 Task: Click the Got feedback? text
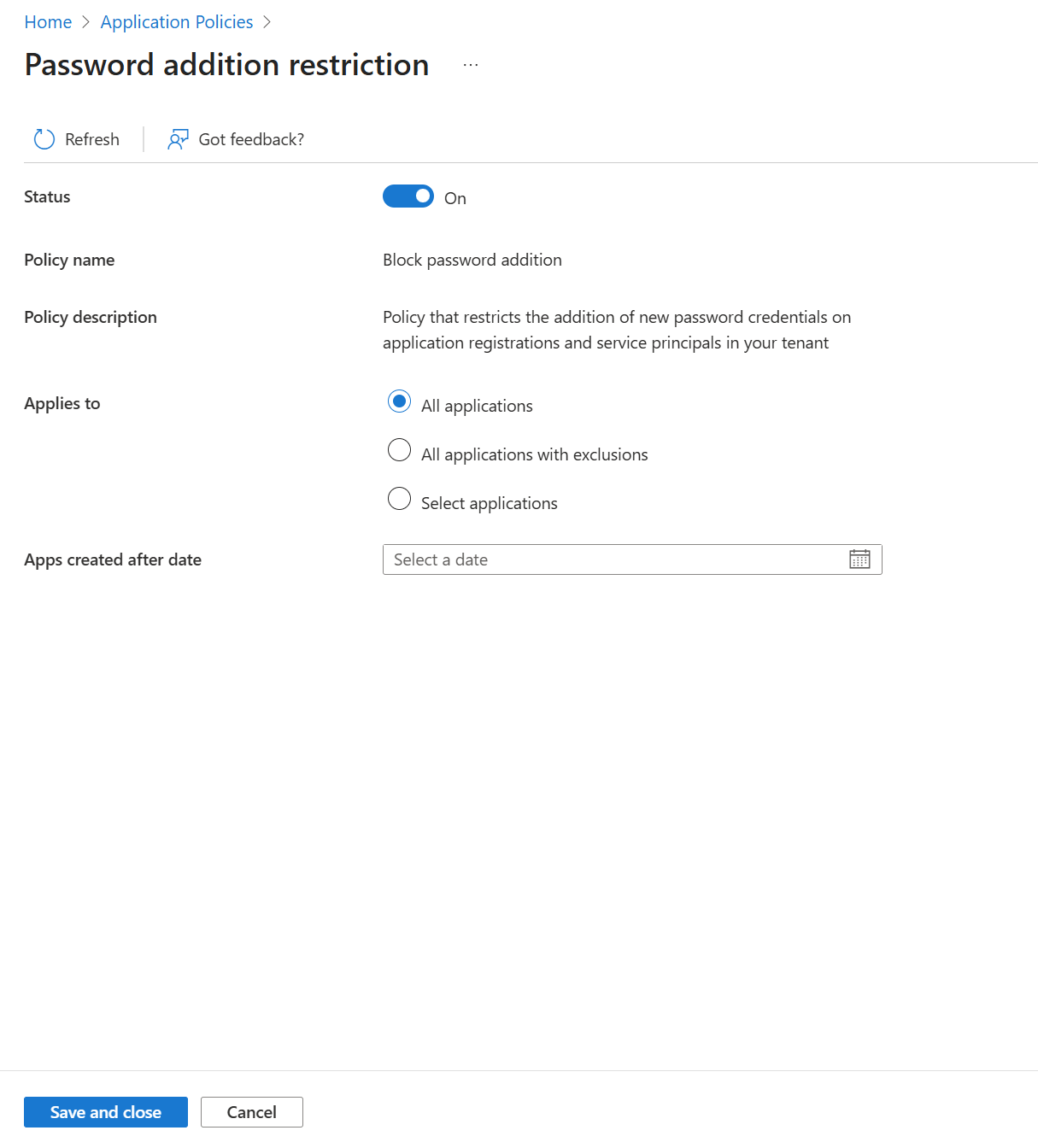[x=251, y=139]
